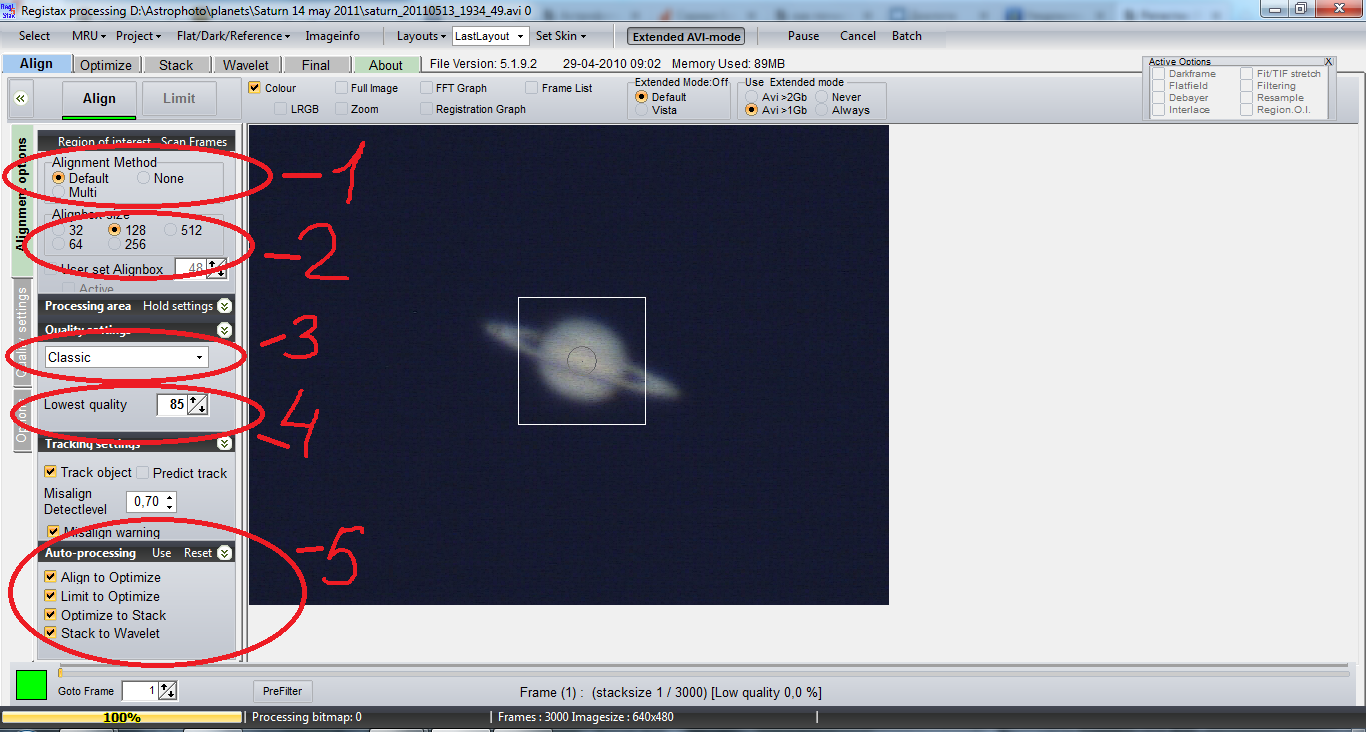Click the frame position slider track
This screenshot has height=732, width=1366.
(x=700, y=673)
